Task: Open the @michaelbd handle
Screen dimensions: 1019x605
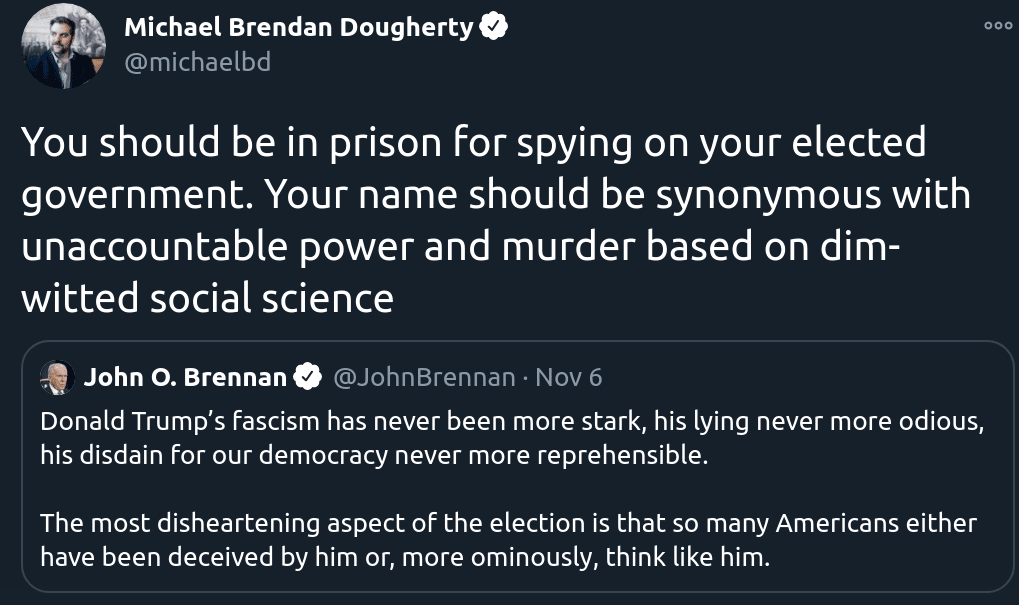Action: tap(197, 62)
